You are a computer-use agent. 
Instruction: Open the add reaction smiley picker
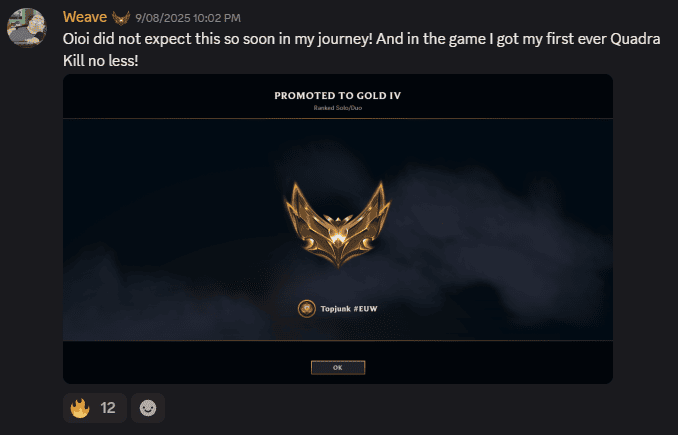pos(148,408)
